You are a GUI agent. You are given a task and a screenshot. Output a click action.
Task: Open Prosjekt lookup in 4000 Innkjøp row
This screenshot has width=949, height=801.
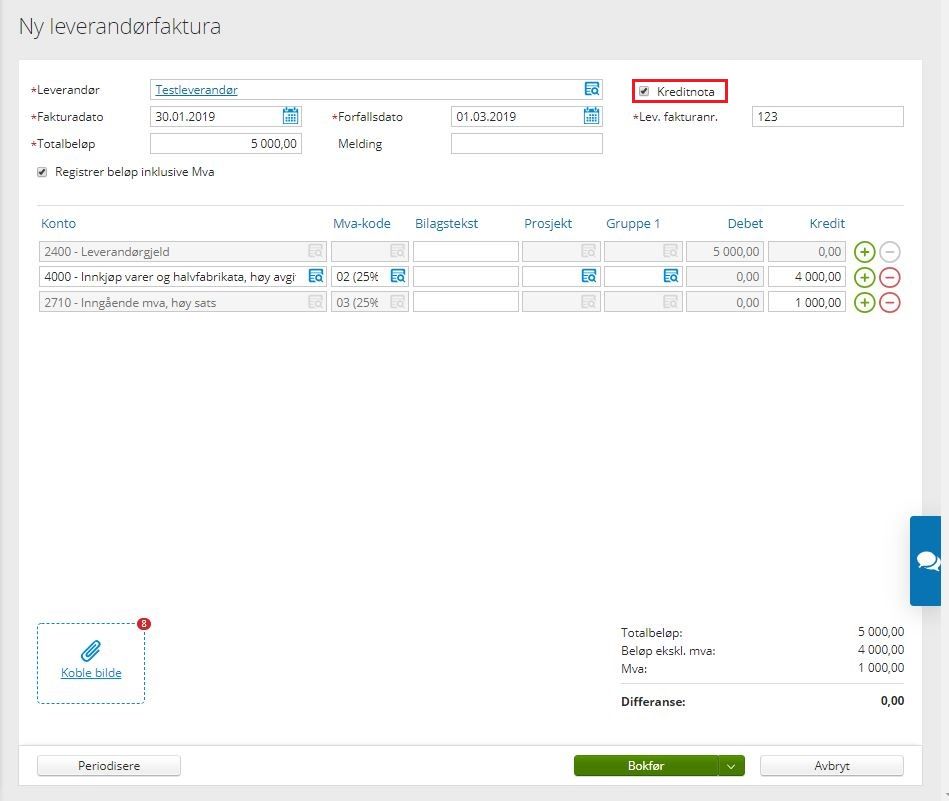click(x=589, y=276)
